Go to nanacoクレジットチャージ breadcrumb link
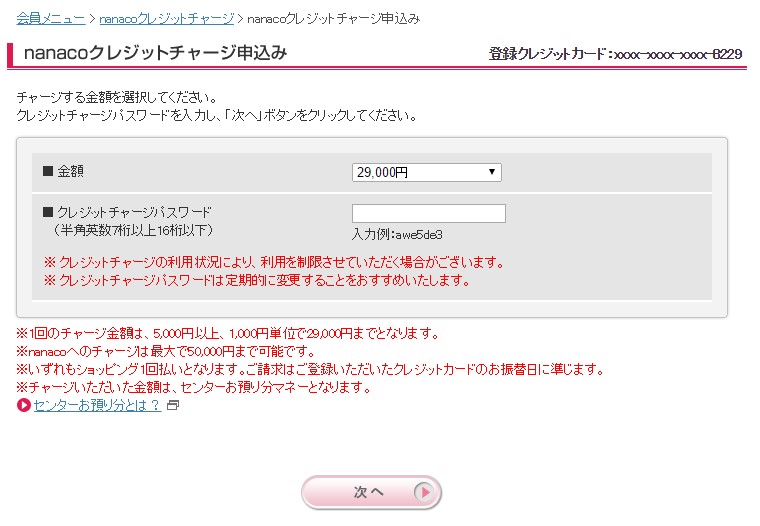Screen dimensions: 760x526 coord(167,18)
